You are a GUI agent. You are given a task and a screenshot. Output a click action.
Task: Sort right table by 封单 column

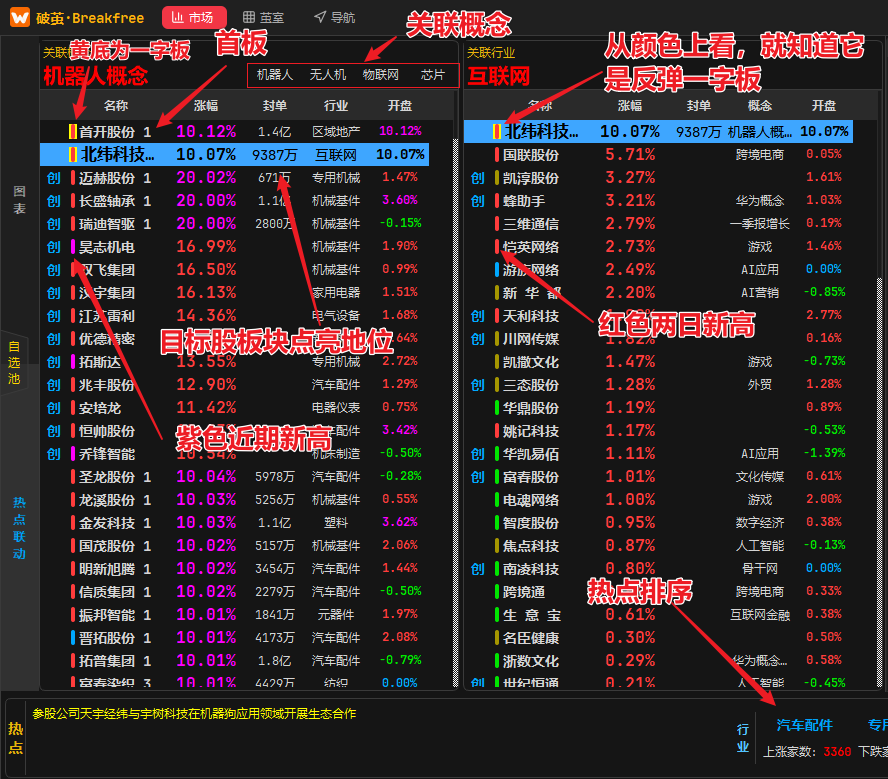click(x=698, y=106)
